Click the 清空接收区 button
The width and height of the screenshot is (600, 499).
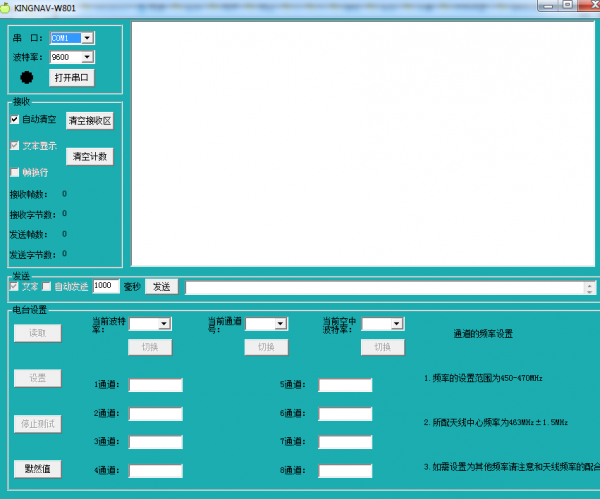pyautogui.click(x=90, y=121)
